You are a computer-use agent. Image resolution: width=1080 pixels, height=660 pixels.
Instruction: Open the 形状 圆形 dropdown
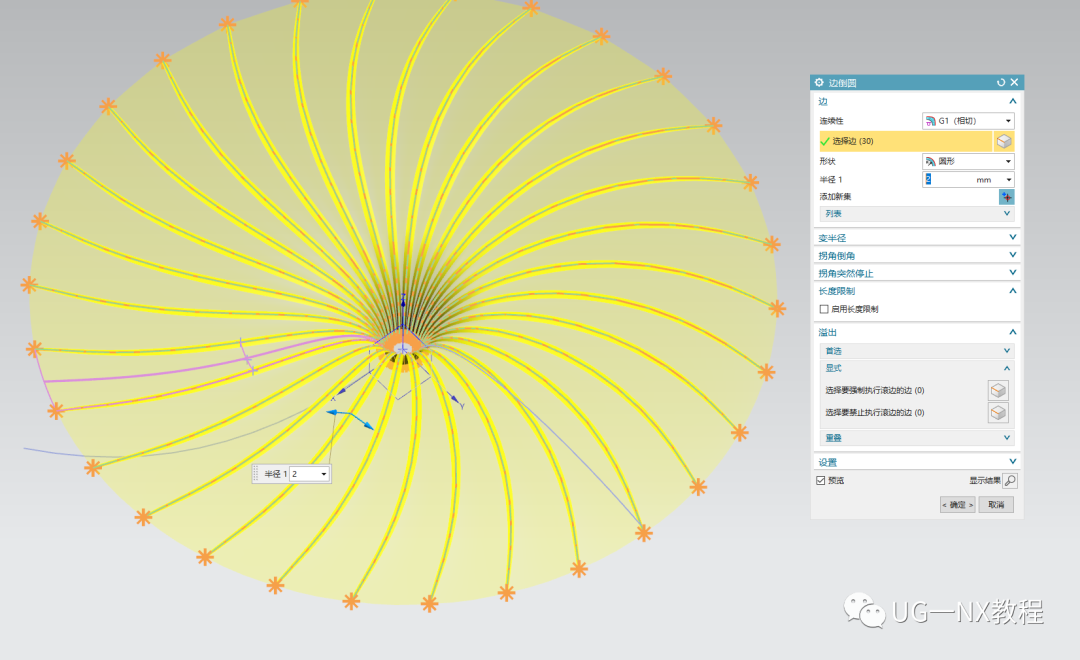[968, 161]
